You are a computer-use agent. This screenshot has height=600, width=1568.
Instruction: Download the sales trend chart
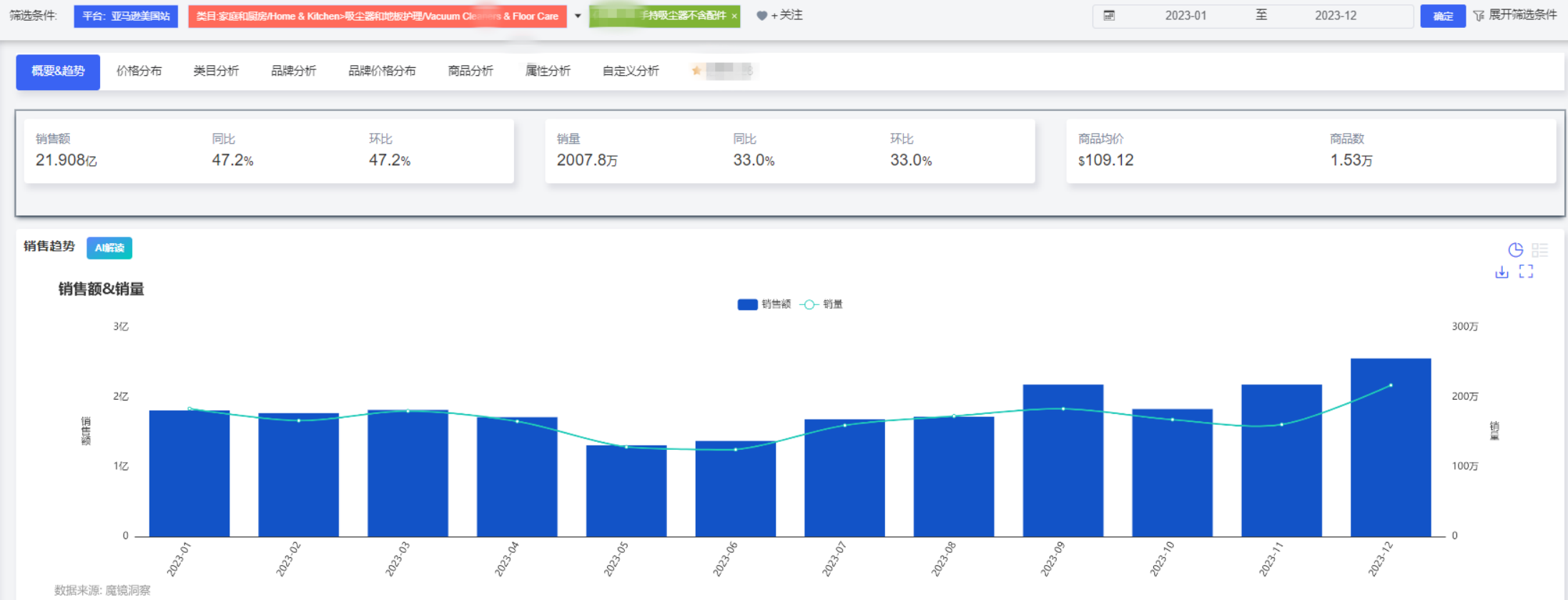(1502, 272)
